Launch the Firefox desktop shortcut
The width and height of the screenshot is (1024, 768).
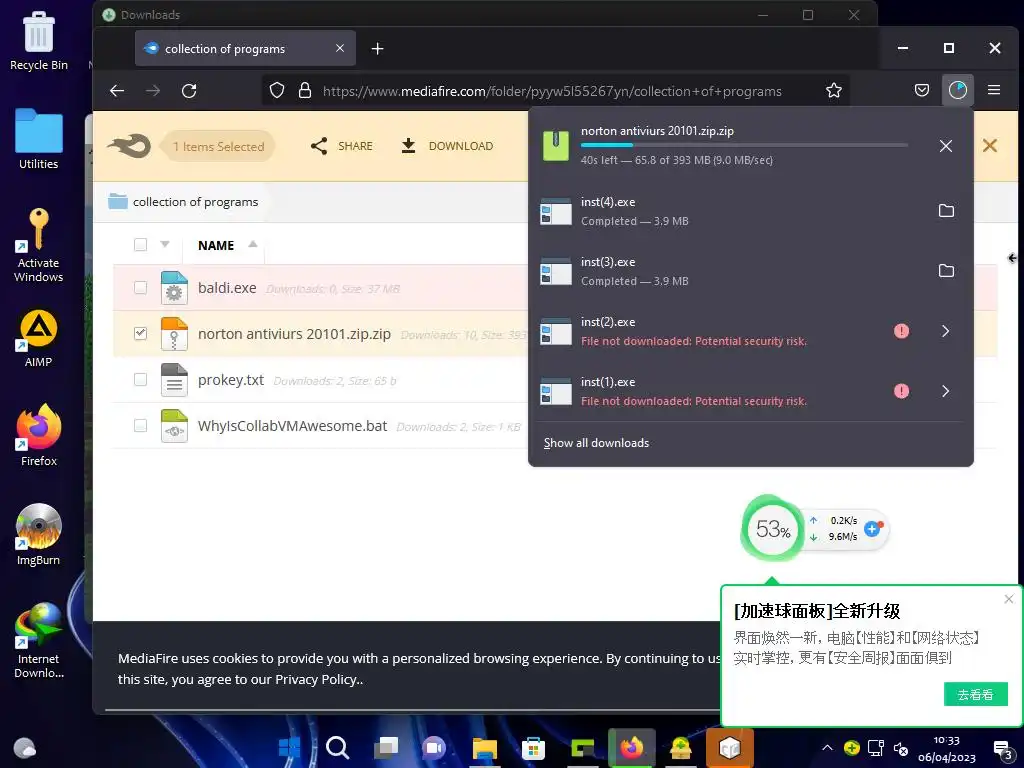point(39,436)
